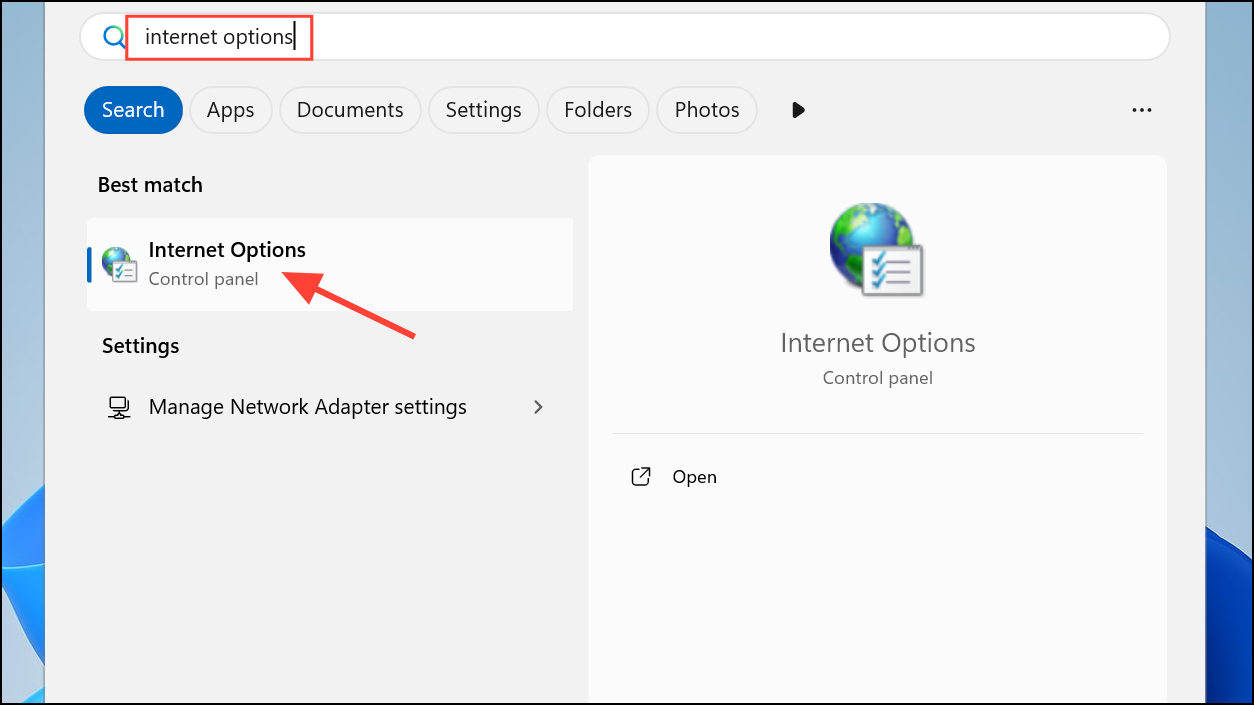The width and height of the screenshot is (1254, 705).
Task: Click the magnifier icon in search bar
Action: (113, 38)
